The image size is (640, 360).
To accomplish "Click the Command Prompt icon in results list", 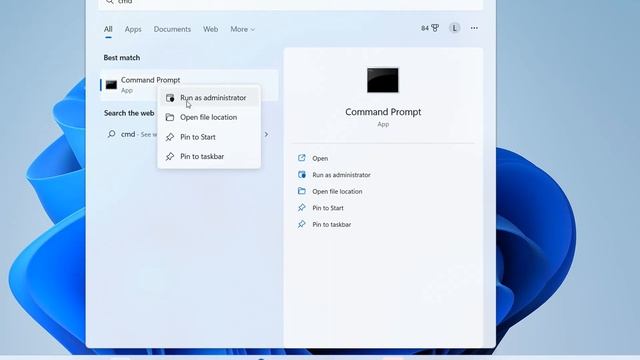I will [111, 85].
